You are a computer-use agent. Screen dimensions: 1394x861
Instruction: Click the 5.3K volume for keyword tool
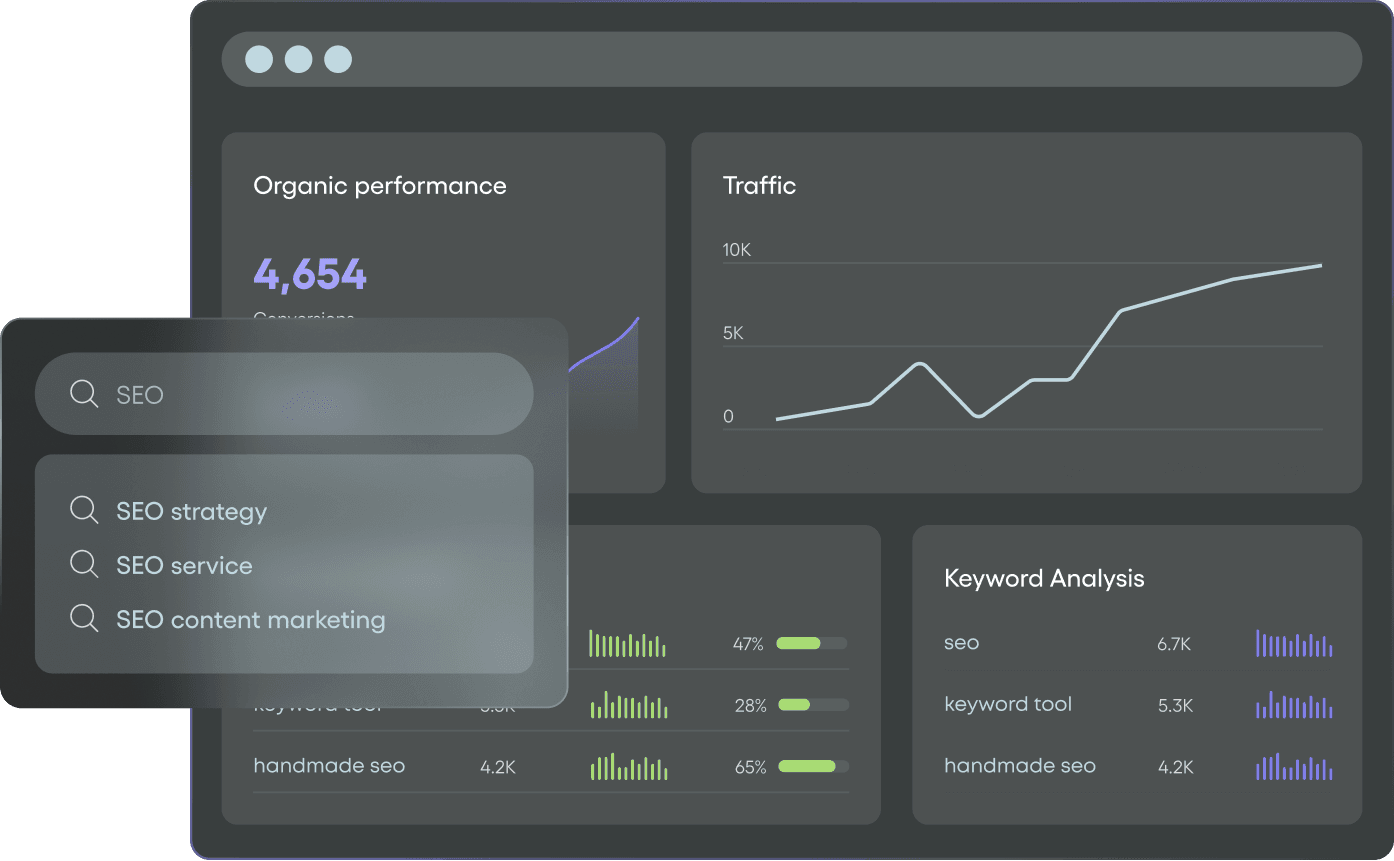click(x=1176, y=705)
